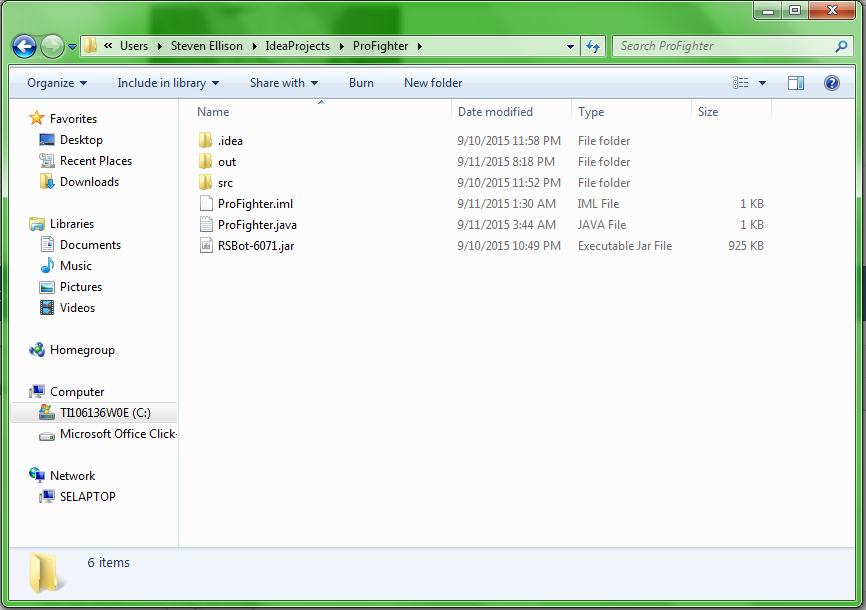Create a New folder
This screenshot has height=610, width=866.
coord(433,83)
